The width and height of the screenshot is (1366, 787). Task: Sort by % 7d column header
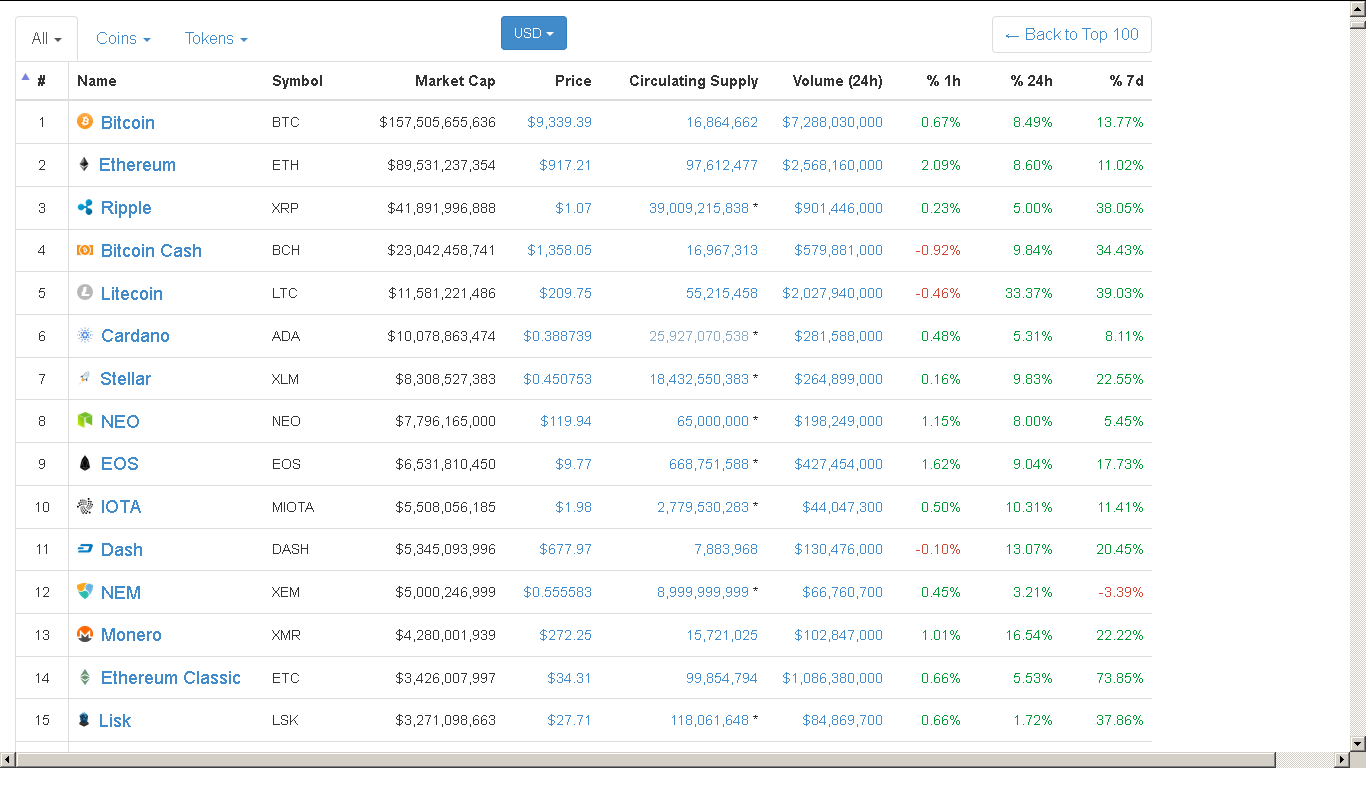pos(1126,81)
